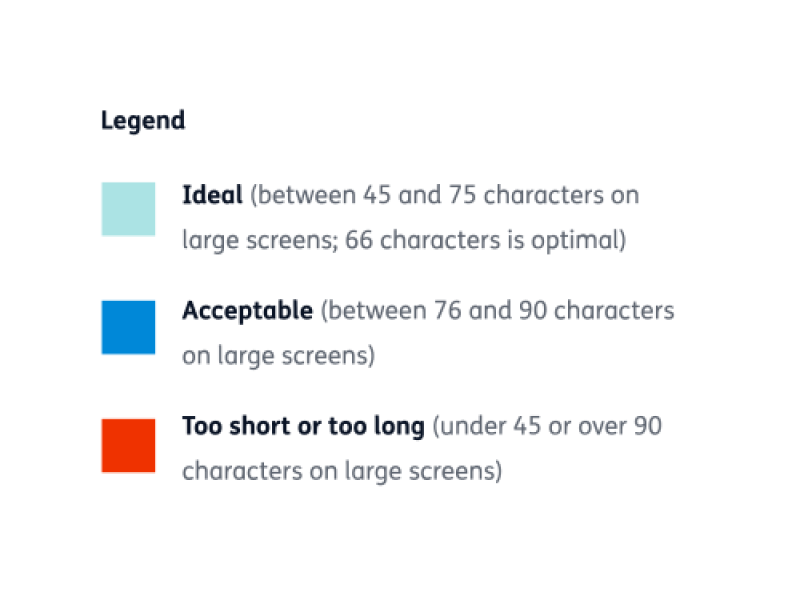Image resolution: width=800 pixels, height=600 pixels.
Task: Click the word "or" before "over 90"
Action: 558,427
